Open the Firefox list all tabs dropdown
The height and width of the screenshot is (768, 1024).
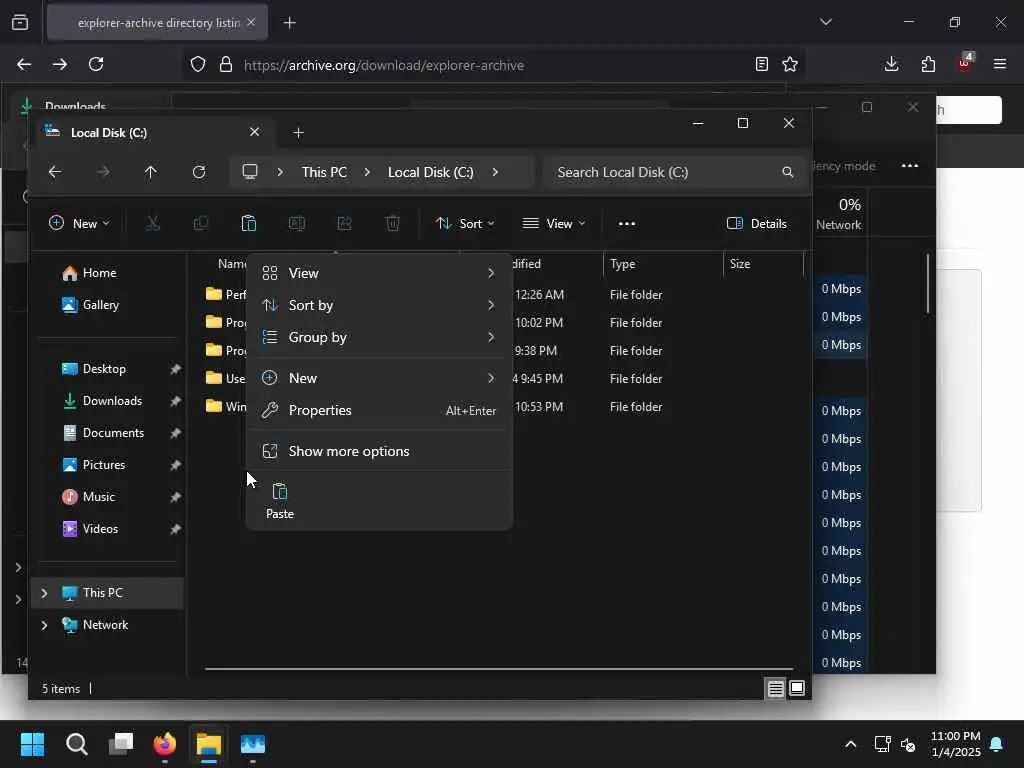click(x=826, y=22)
